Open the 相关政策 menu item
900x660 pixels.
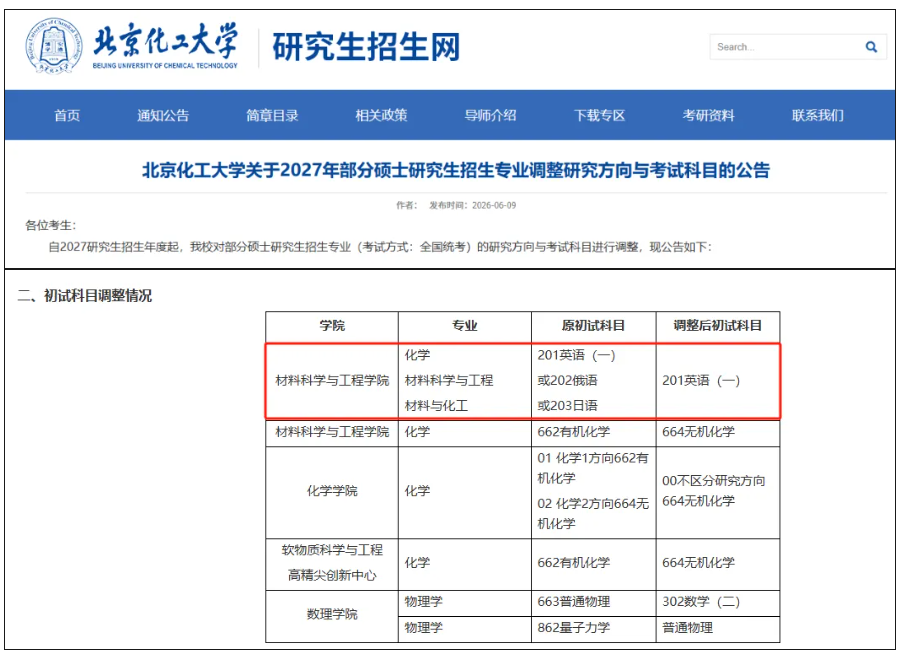point(381,115)
